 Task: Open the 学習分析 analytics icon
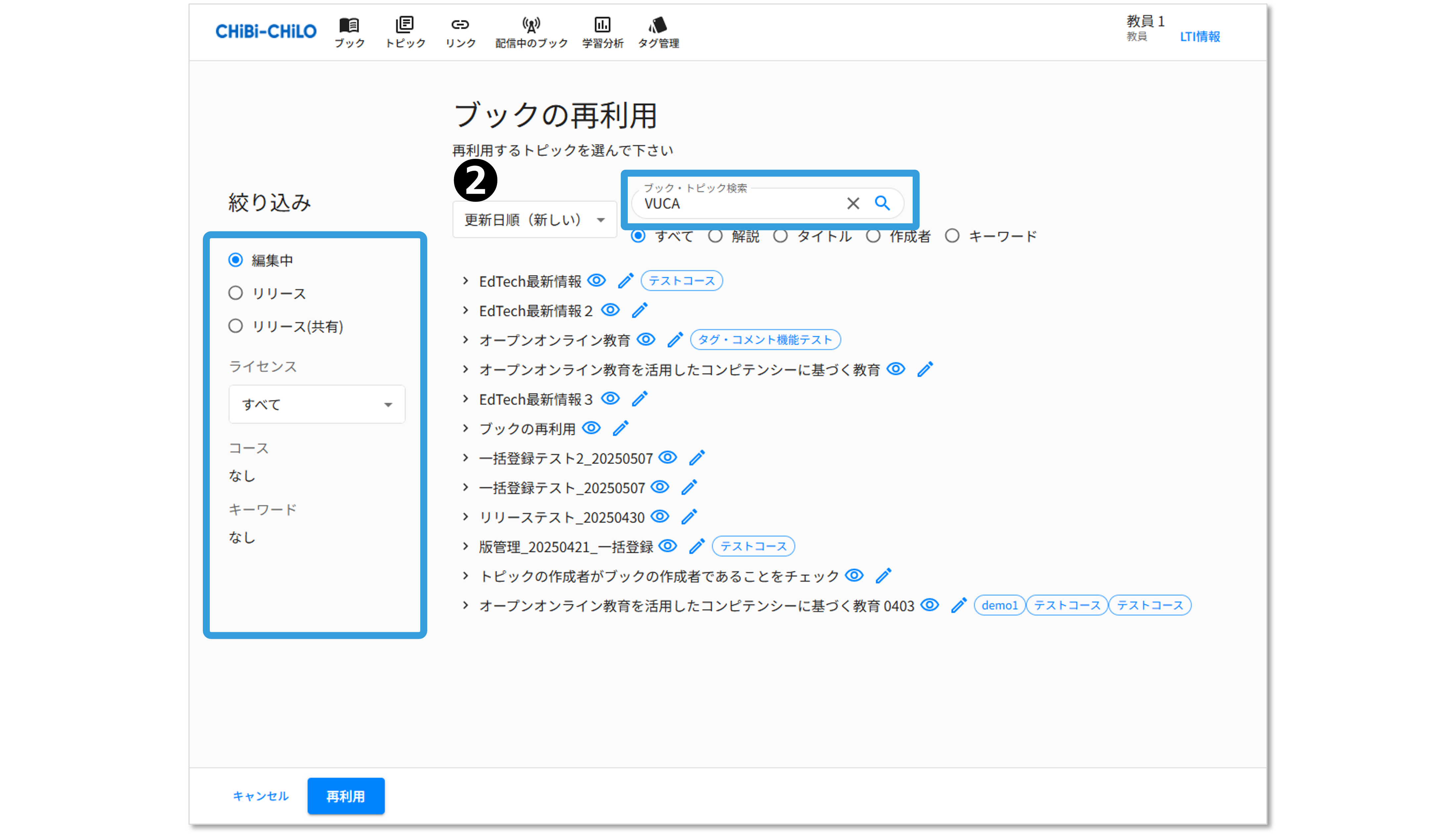point(602,31)
